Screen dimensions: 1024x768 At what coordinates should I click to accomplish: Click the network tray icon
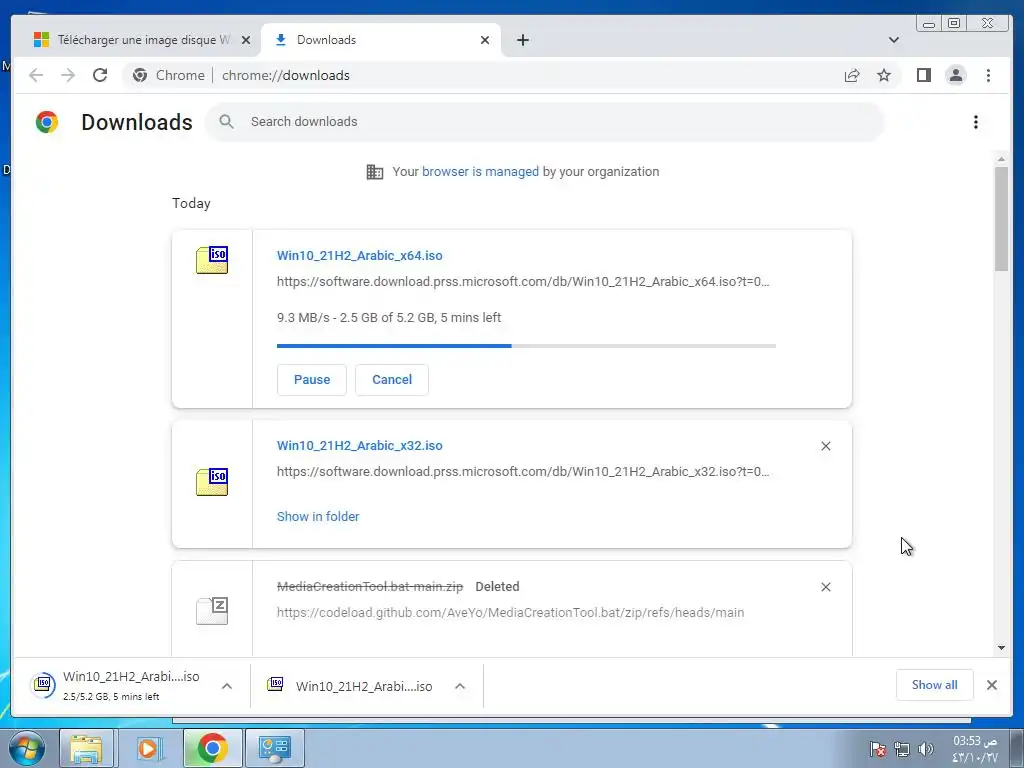[902, 749]
